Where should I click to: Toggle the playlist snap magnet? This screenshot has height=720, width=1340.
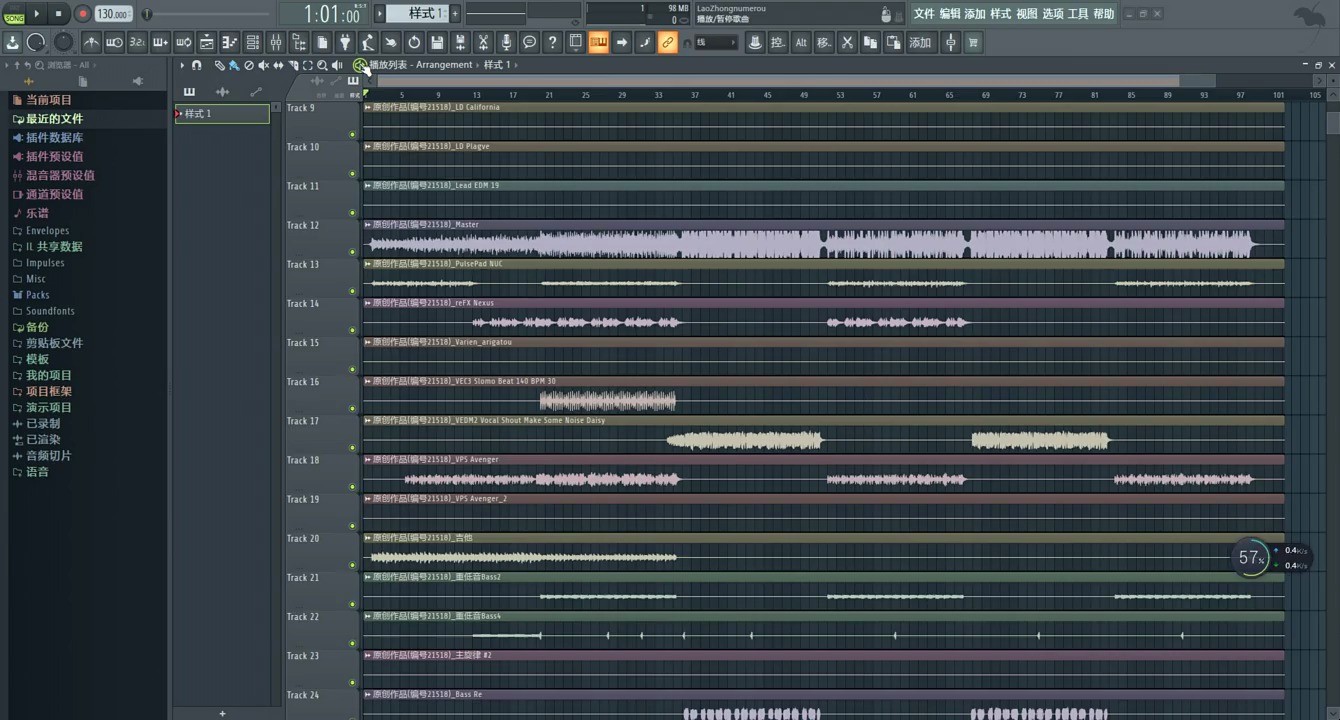(x=197, y=65)
